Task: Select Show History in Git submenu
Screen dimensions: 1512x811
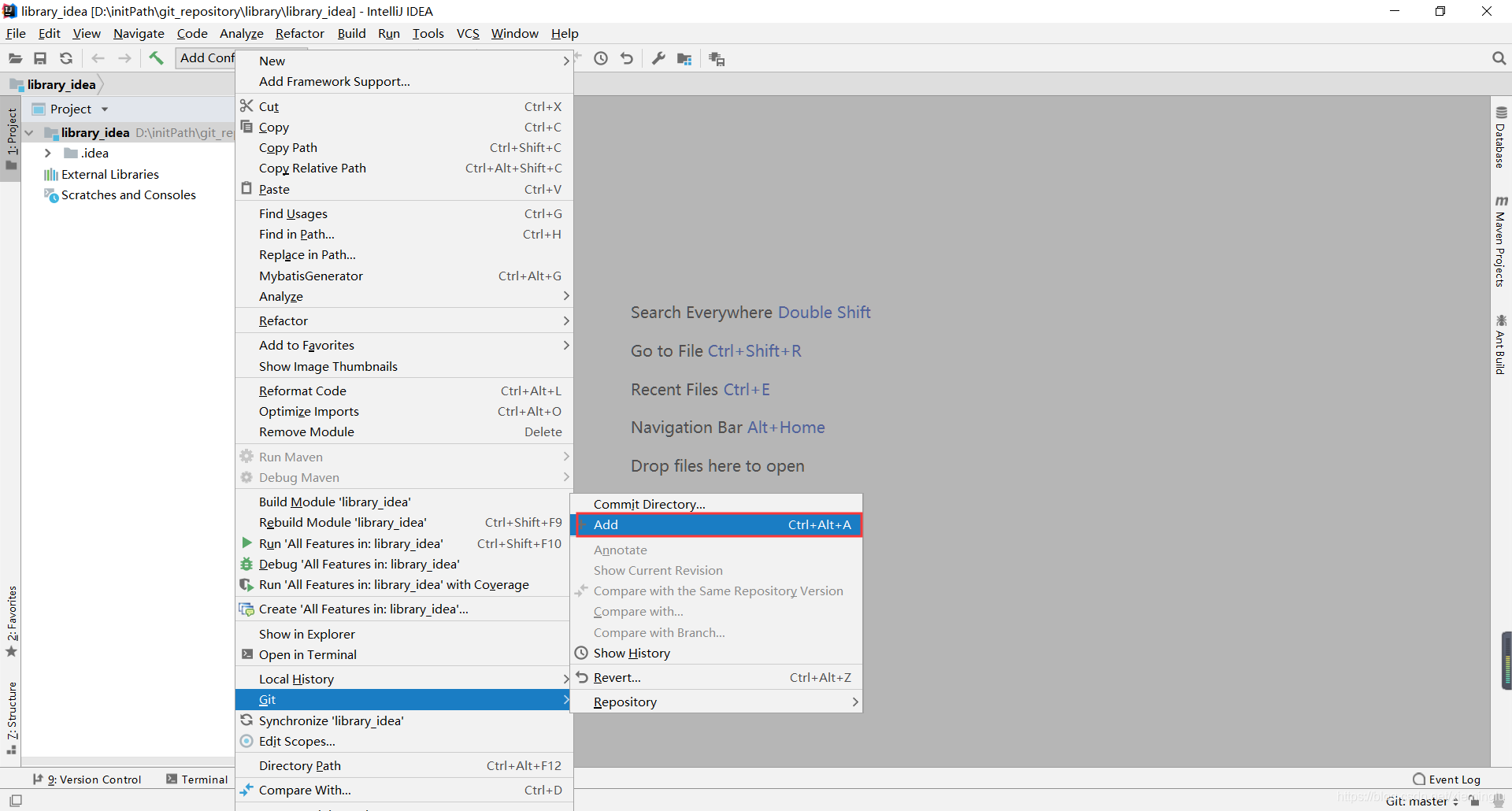Action: [717, 653]
